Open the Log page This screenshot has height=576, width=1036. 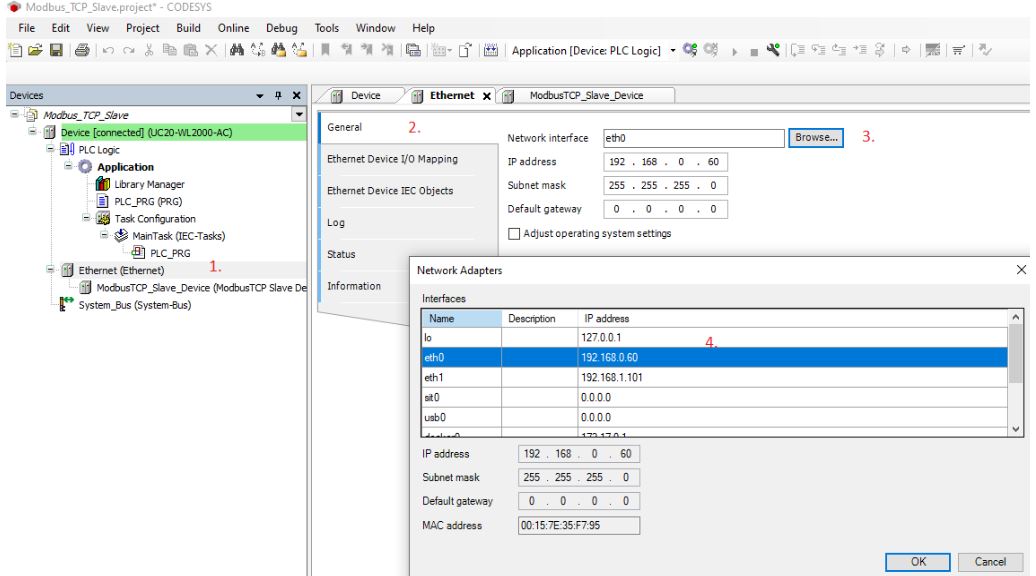point(336,223)
